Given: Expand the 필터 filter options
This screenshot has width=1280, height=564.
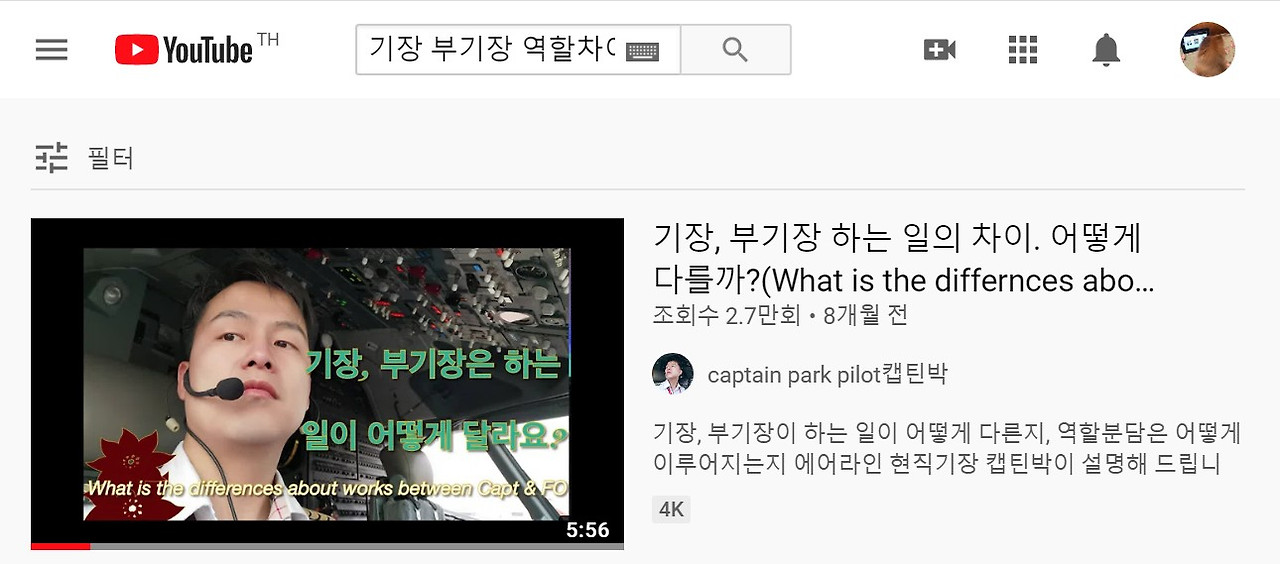Looking at the screenshot, I should 110,158.
